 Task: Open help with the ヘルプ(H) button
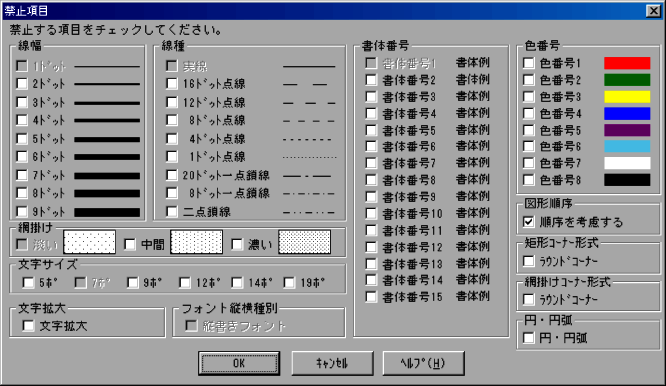click(x=423, y=363)
